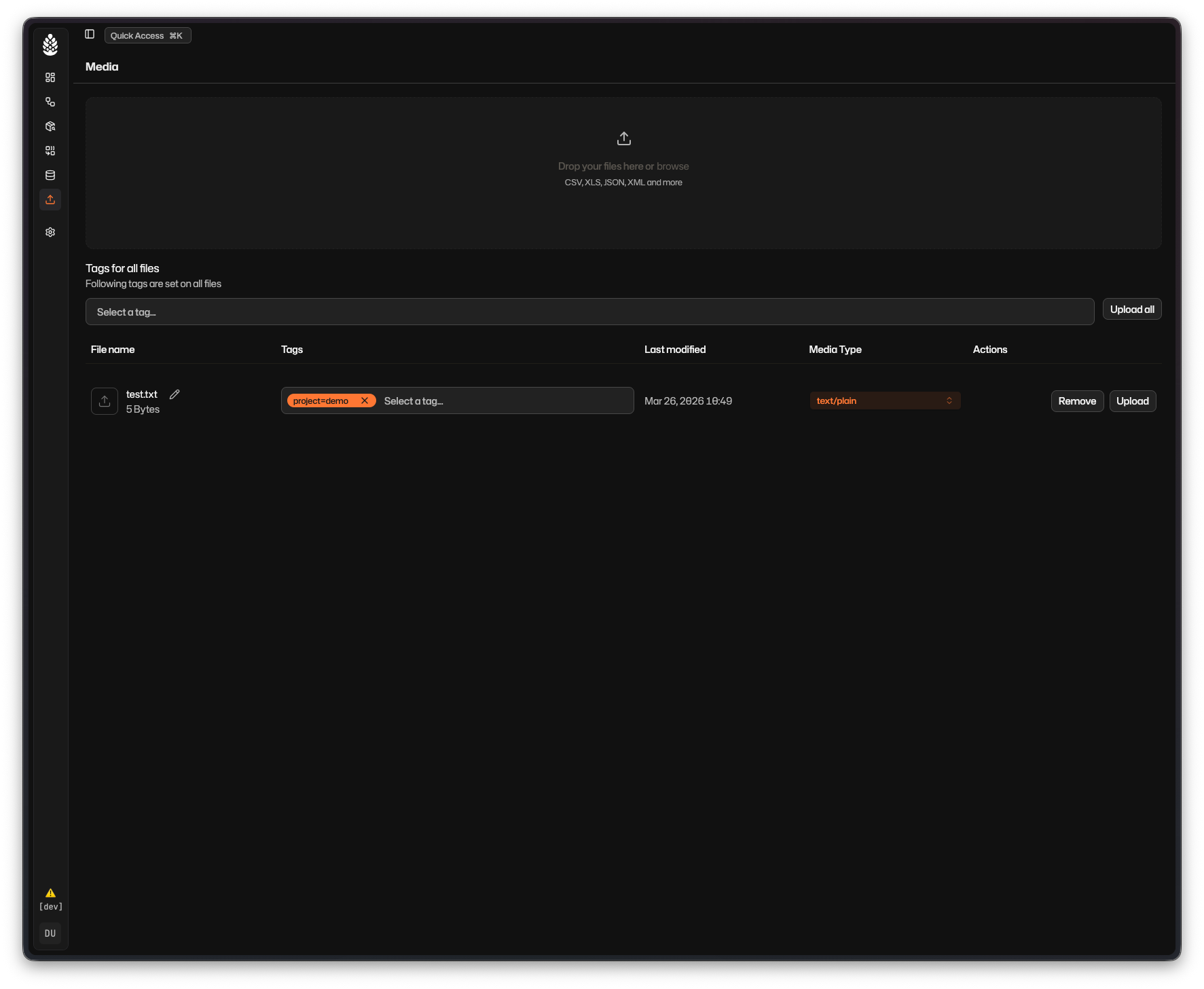Open the dashboard overview from the sidebar
The height and width of the screenshot is (989, 1204).
tap(50, 77)
